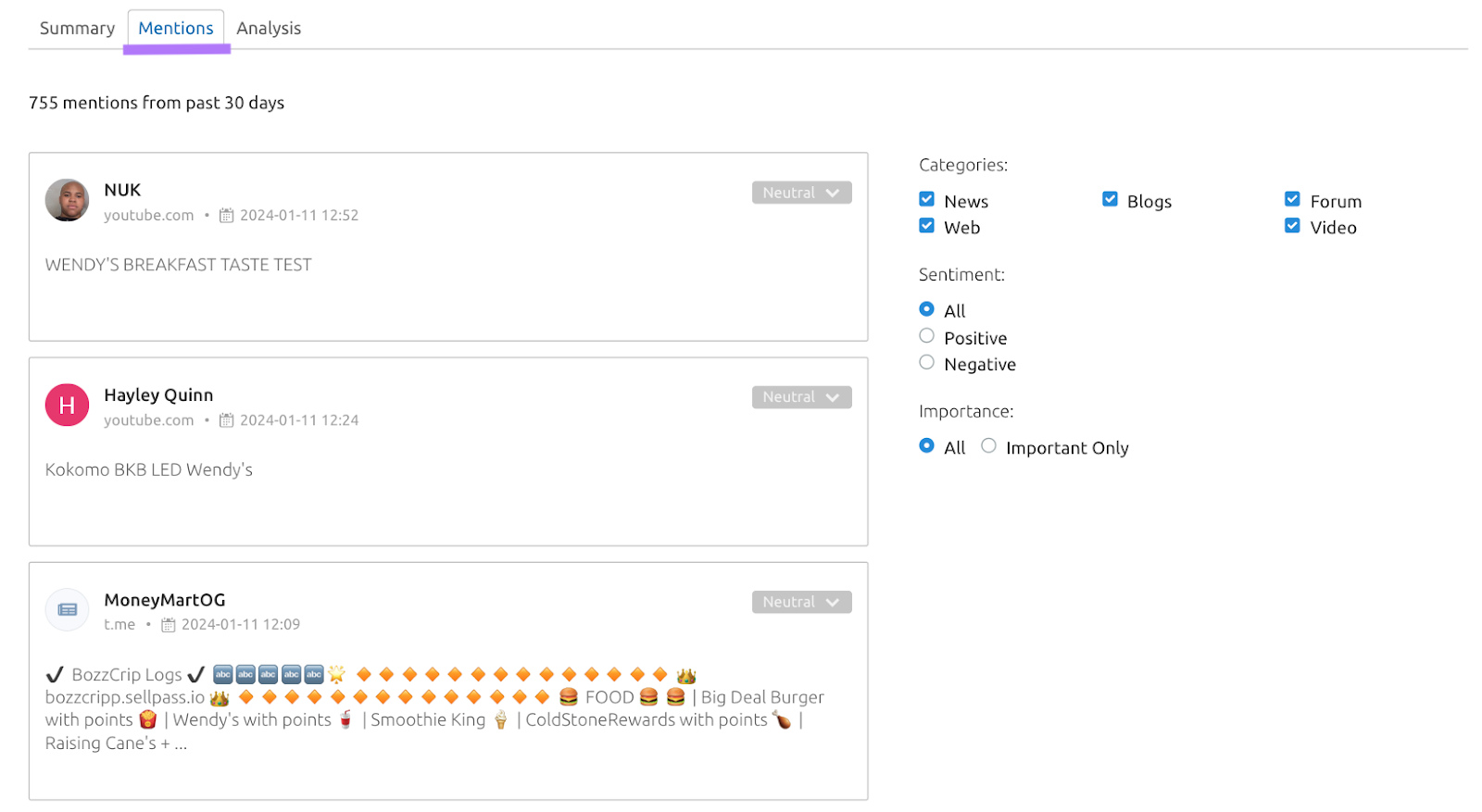Click the newspaper avatar icon for MoneyMartOG

click(x=66, y=609)
